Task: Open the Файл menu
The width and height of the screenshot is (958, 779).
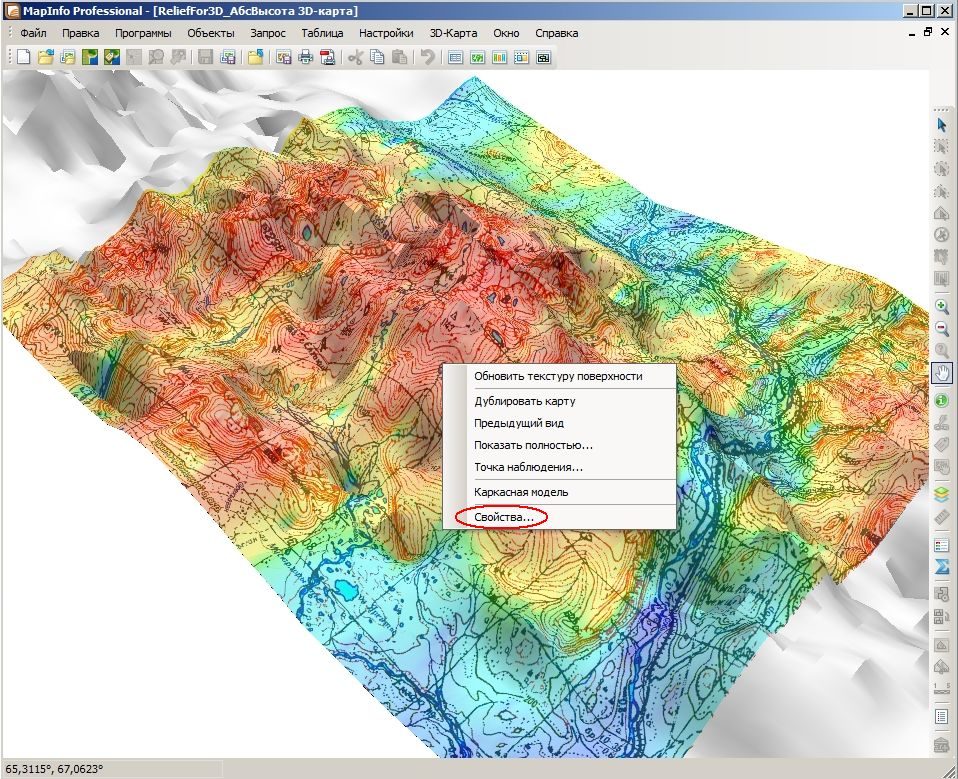Action: 34,33
